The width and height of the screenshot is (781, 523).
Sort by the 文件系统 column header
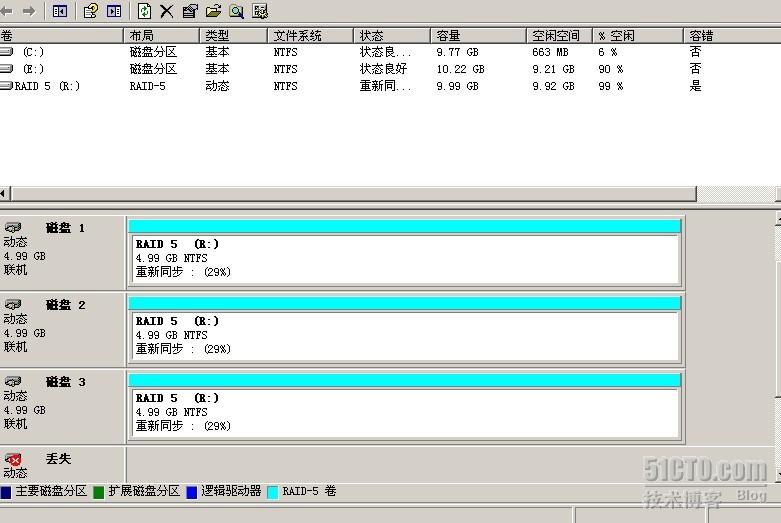pos(310,36)
